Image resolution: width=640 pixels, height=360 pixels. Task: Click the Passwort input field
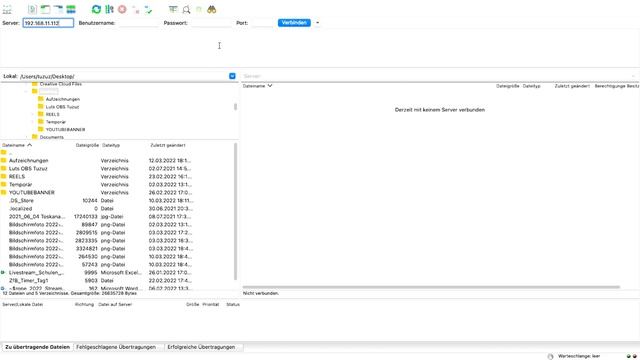(x=211, y=23)
